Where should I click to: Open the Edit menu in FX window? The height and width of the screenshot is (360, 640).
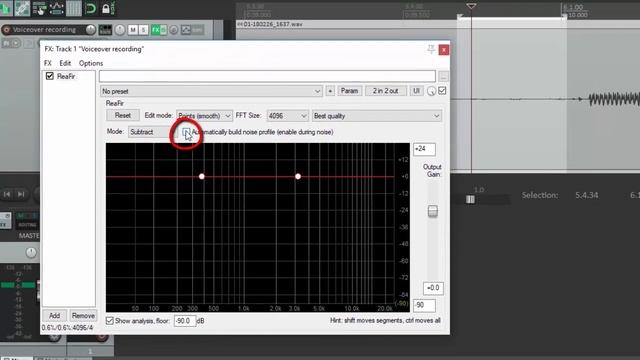click(65, 63)
